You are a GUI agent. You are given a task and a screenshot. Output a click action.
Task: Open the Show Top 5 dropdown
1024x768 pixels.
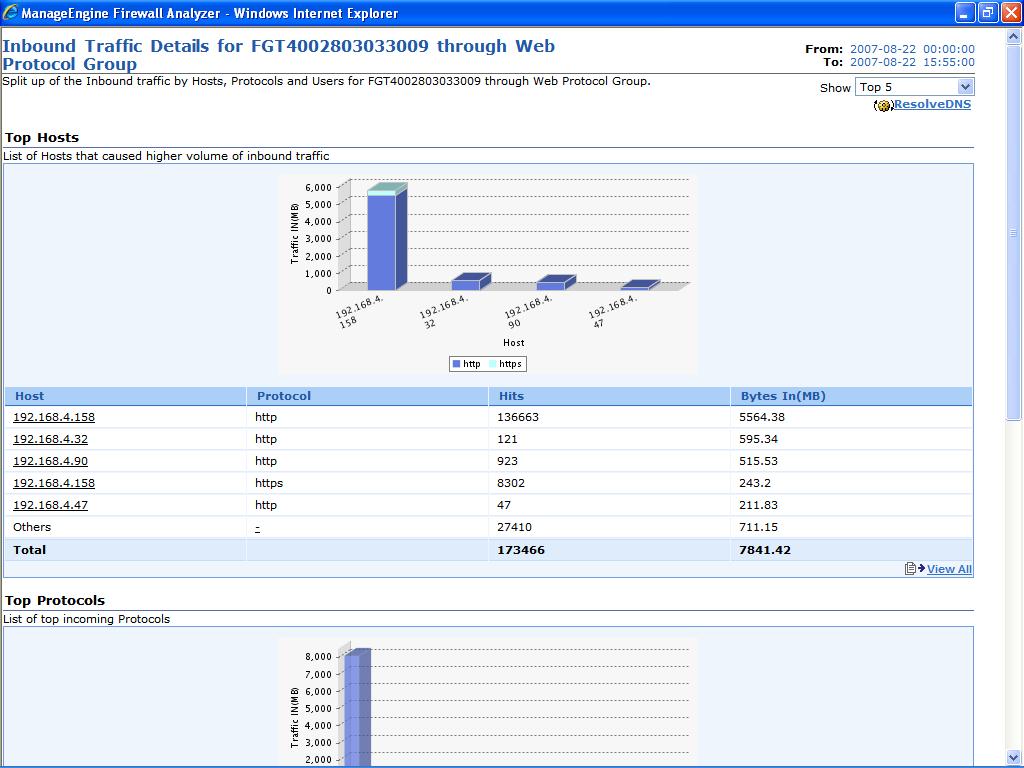point(914,87)
